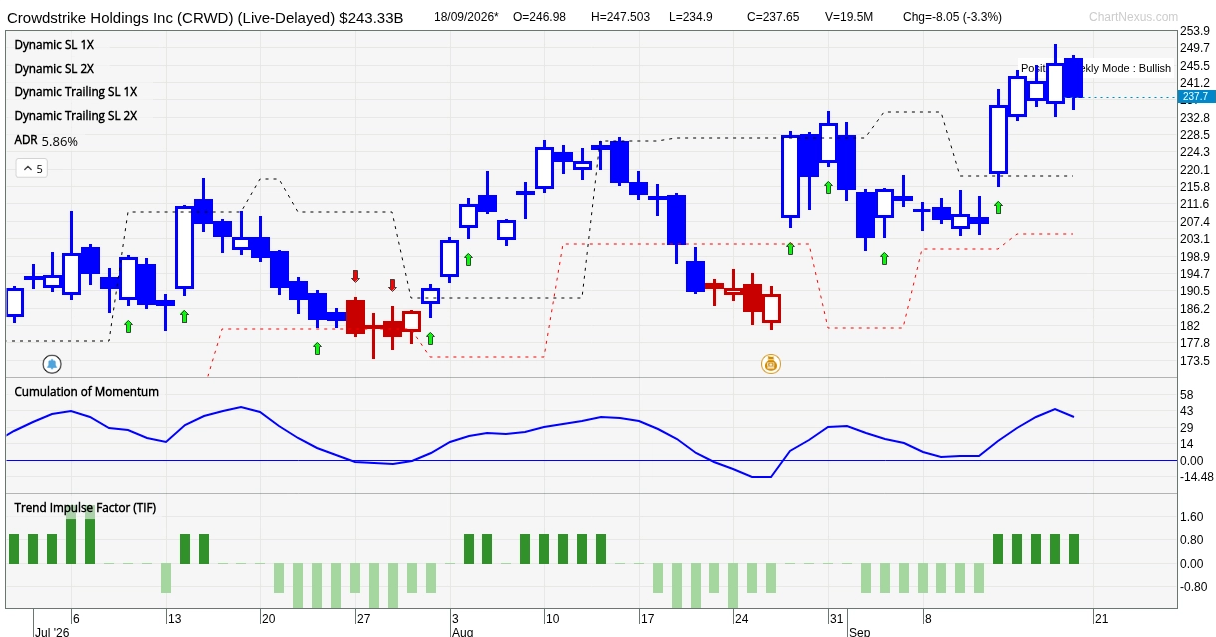This screenshot has height=637, width=1216.
Task: Click the Aug month label on time axis
Action: (462, 632)
